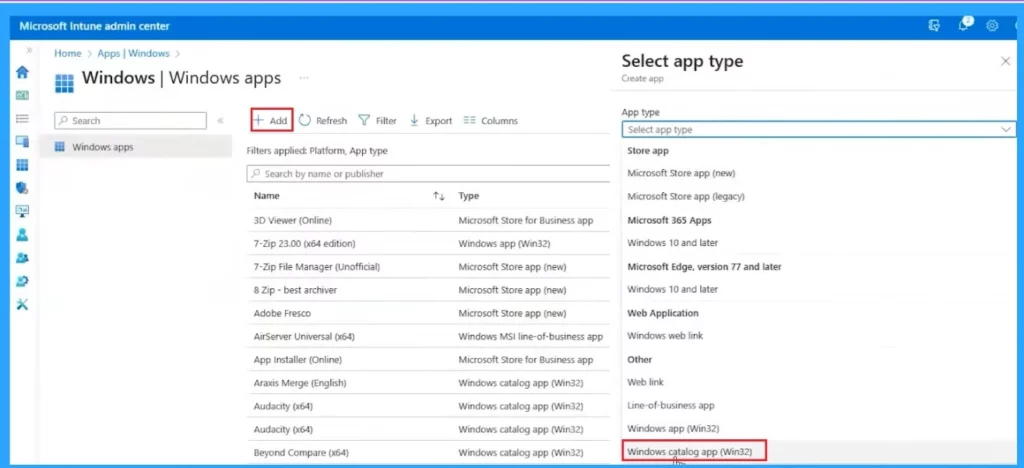Open the Filter option
Image resolution: width=1024 pixels, height=468 pixels.
tap(378, 121)
